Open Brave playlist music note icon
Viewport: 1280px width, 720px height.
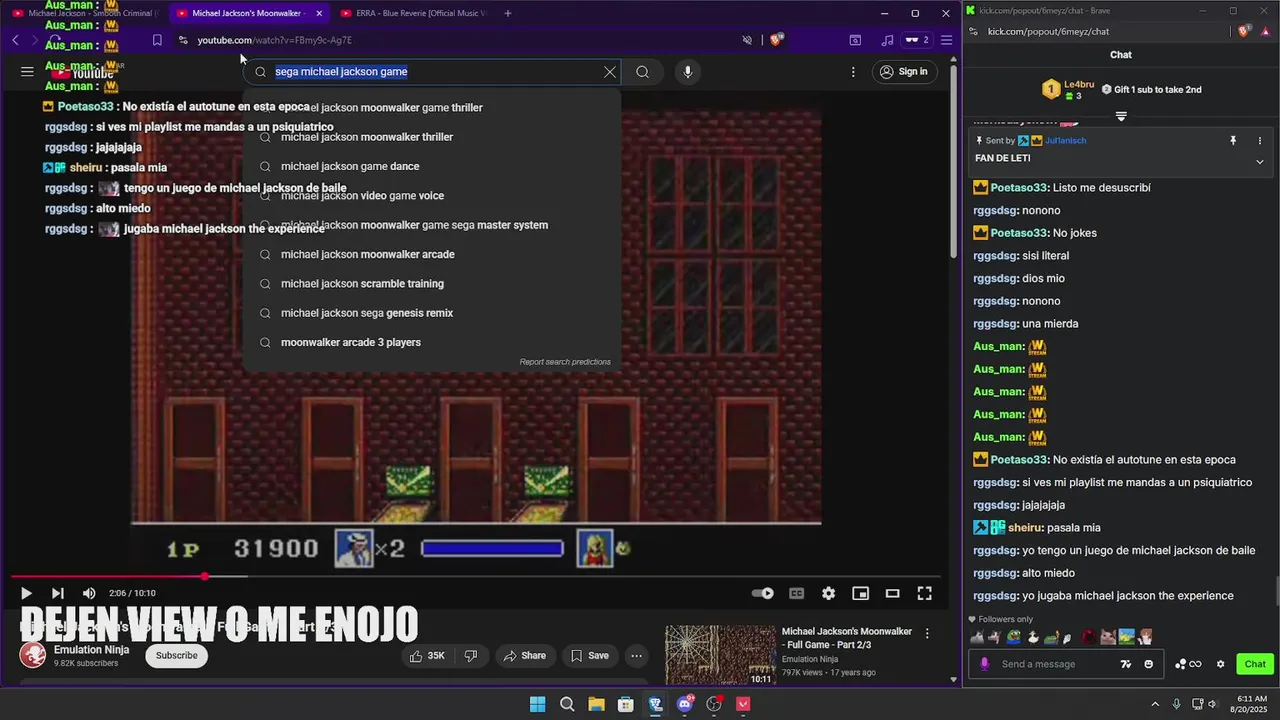pyautogui.click(x=887, y=40)
